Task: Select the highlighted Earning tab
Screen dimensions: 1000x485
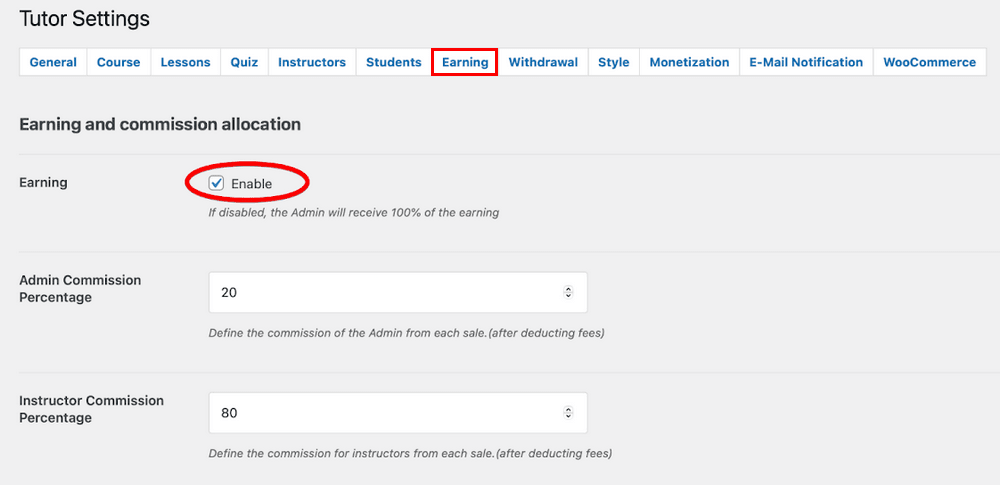Action: [465, 62]
